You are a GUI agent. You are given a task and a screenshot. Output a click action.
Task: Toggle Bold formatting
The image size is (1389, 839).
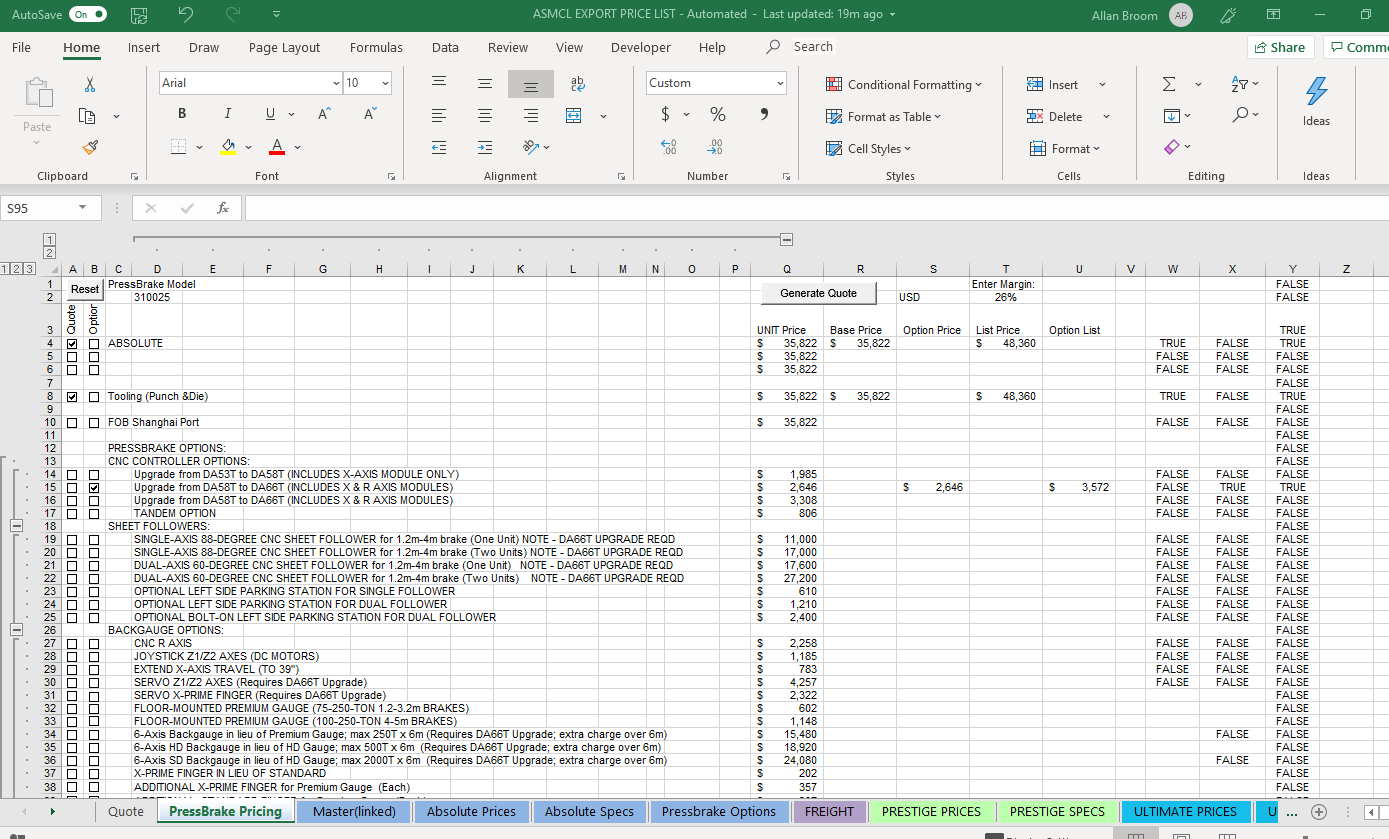(x=182, y=114)
